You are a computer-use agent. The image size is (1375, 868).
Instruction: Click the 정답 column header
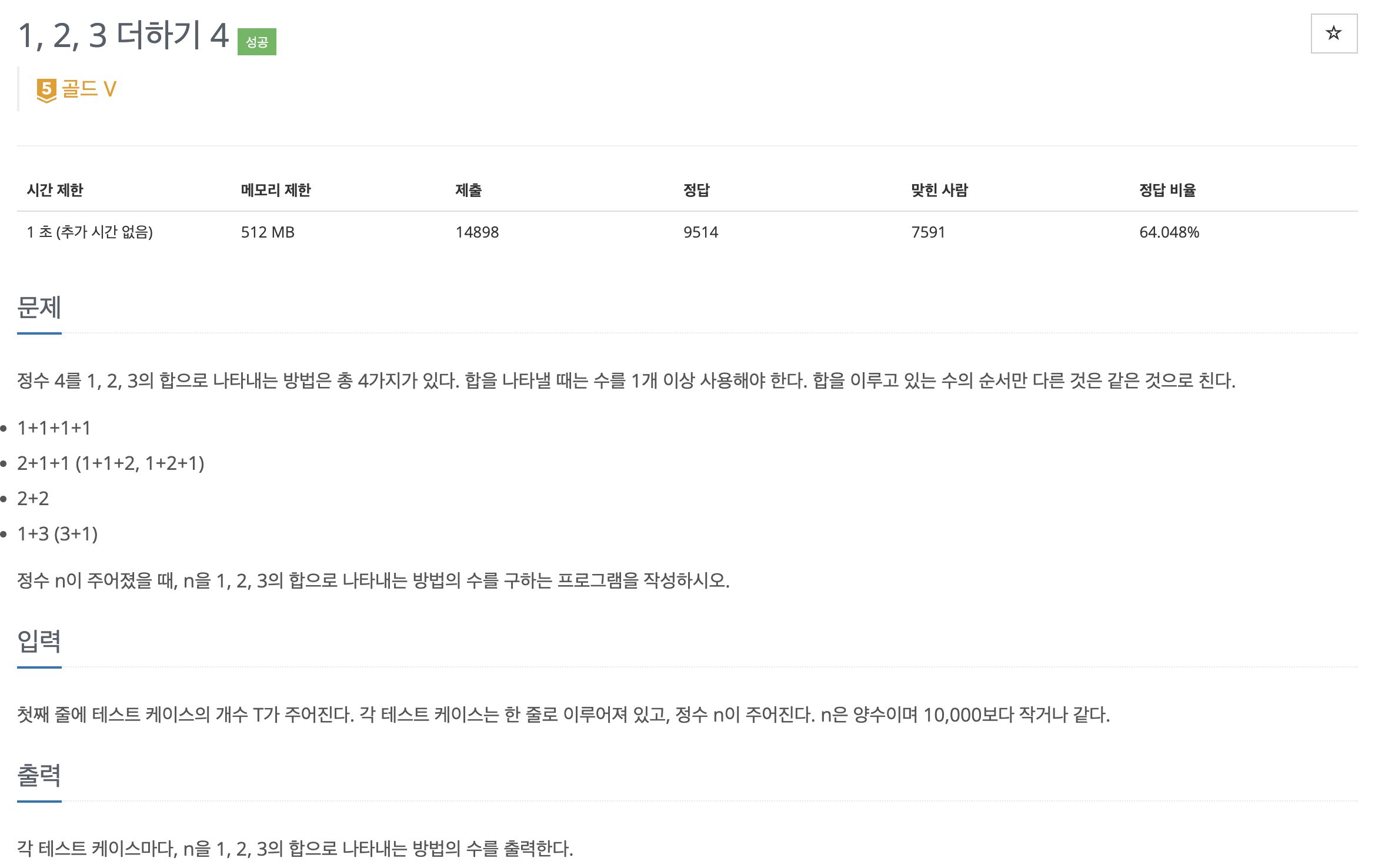tap(696, 190)
